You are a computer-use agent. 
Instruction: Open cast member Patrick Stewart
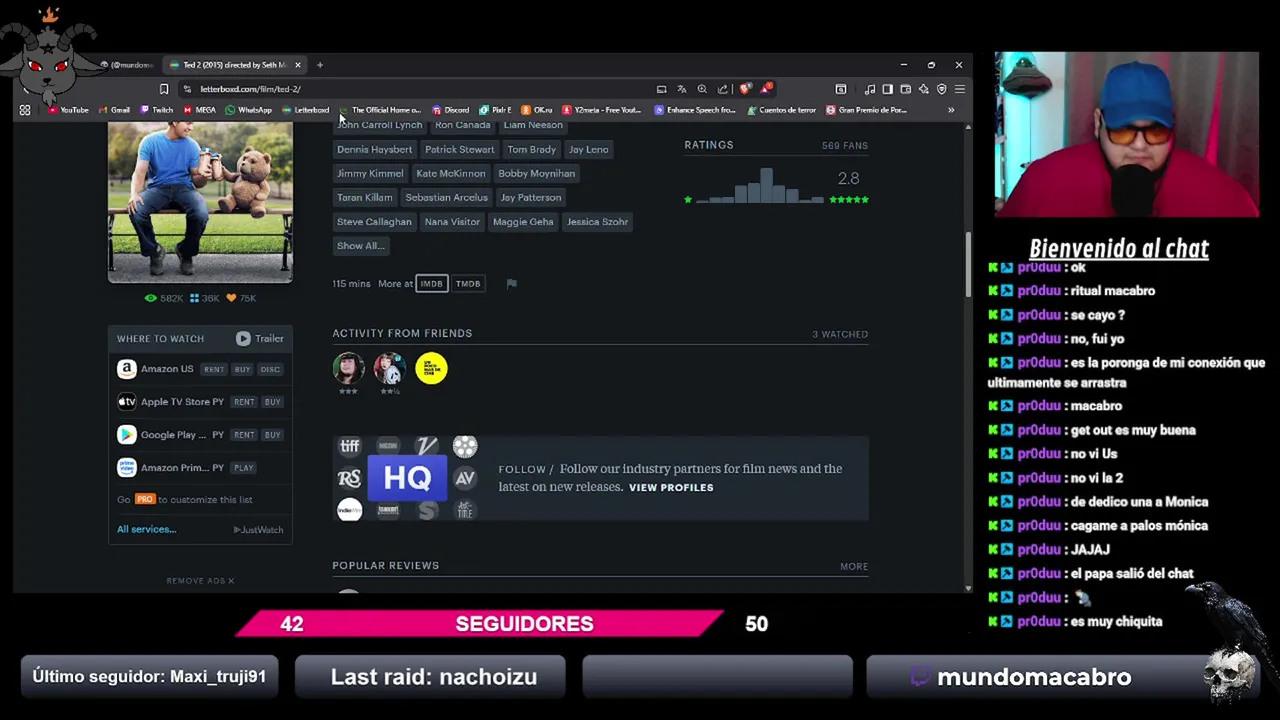[459, 150]
